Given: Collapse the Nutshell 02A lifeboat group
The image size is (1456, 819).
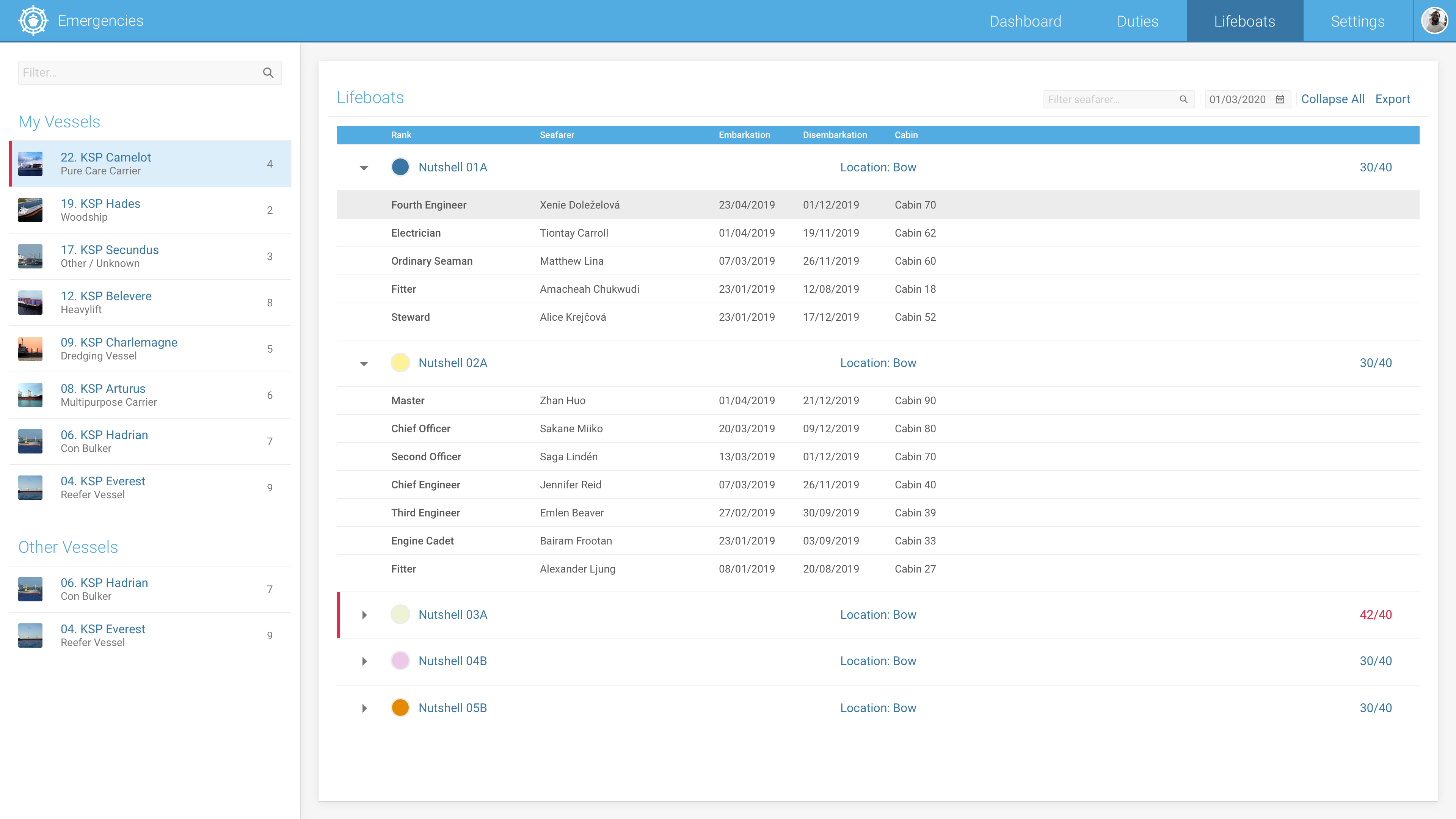Looking at the screenshot, I should (x=364, y=364).
